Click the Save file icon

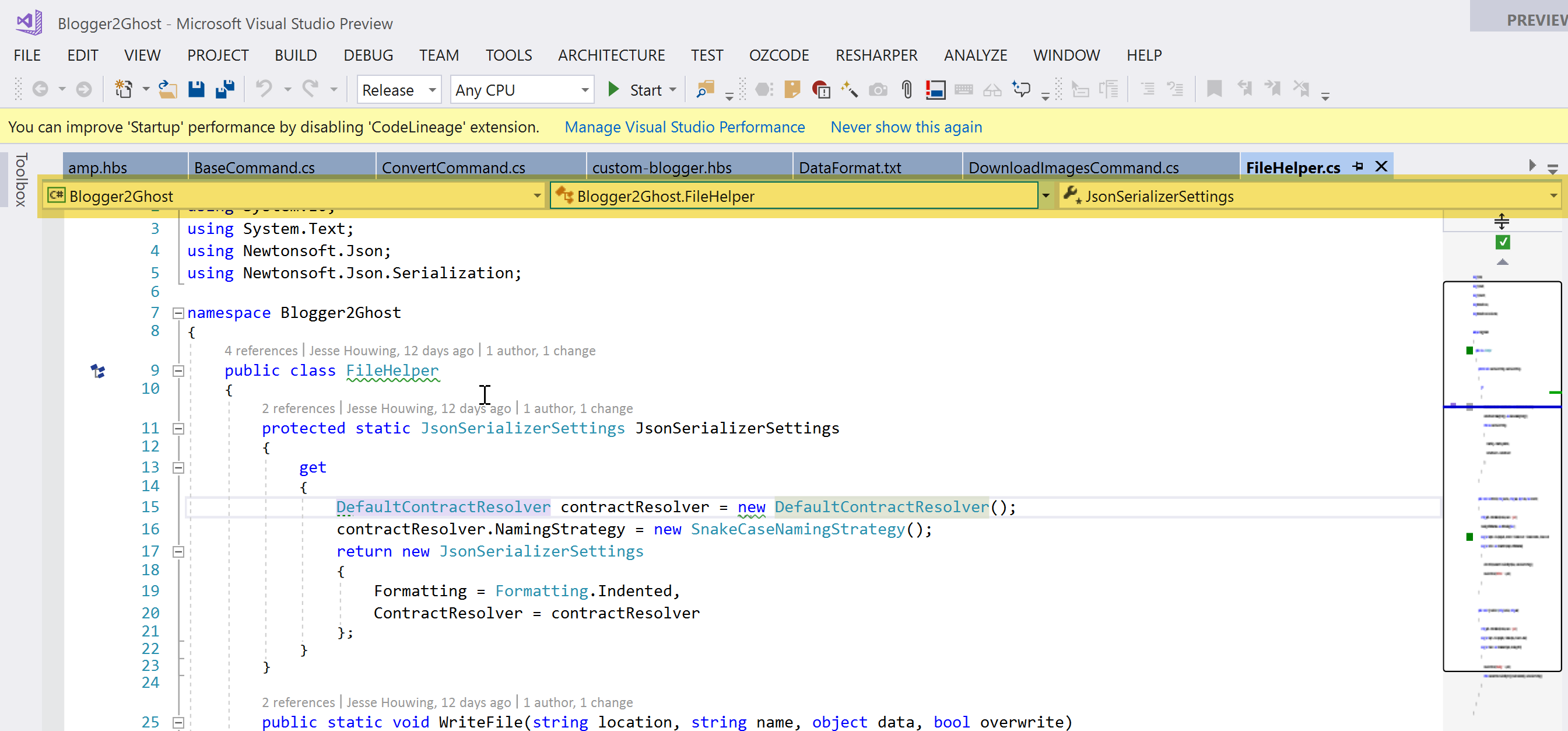coord(196,89)
